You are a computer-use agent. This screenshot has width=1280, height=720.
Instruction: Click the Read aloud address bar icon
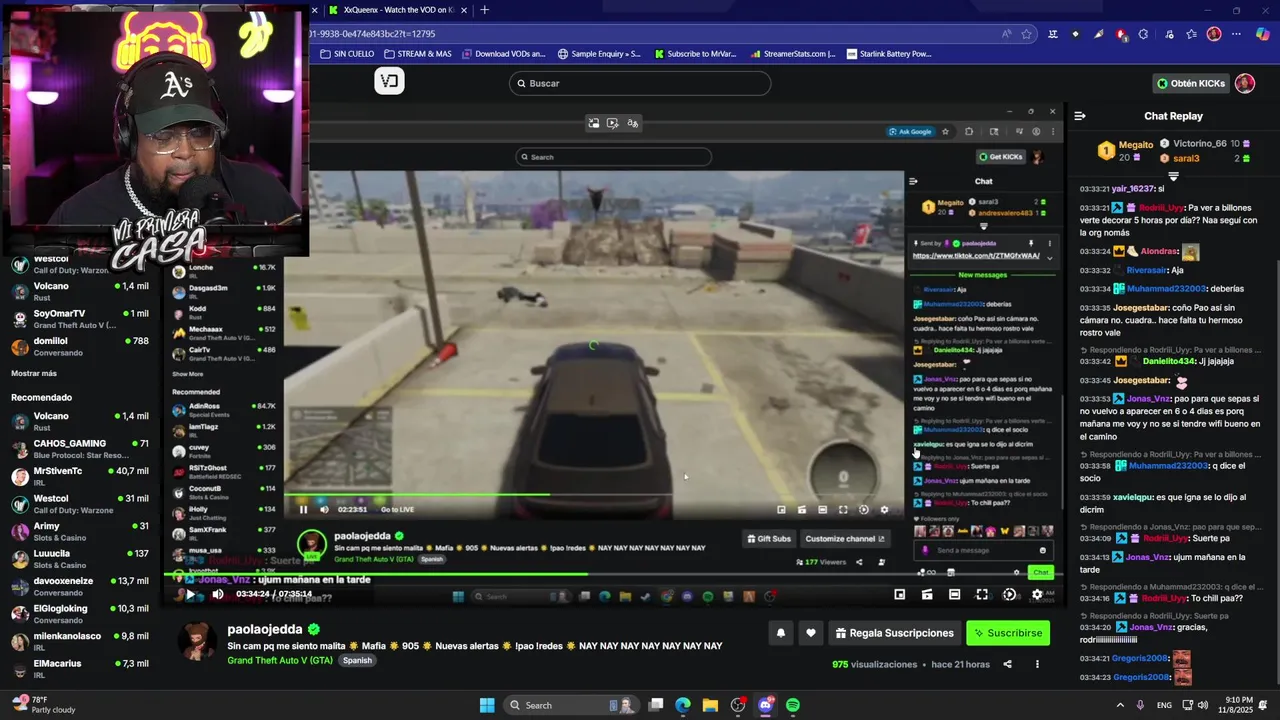(1006, 34)
